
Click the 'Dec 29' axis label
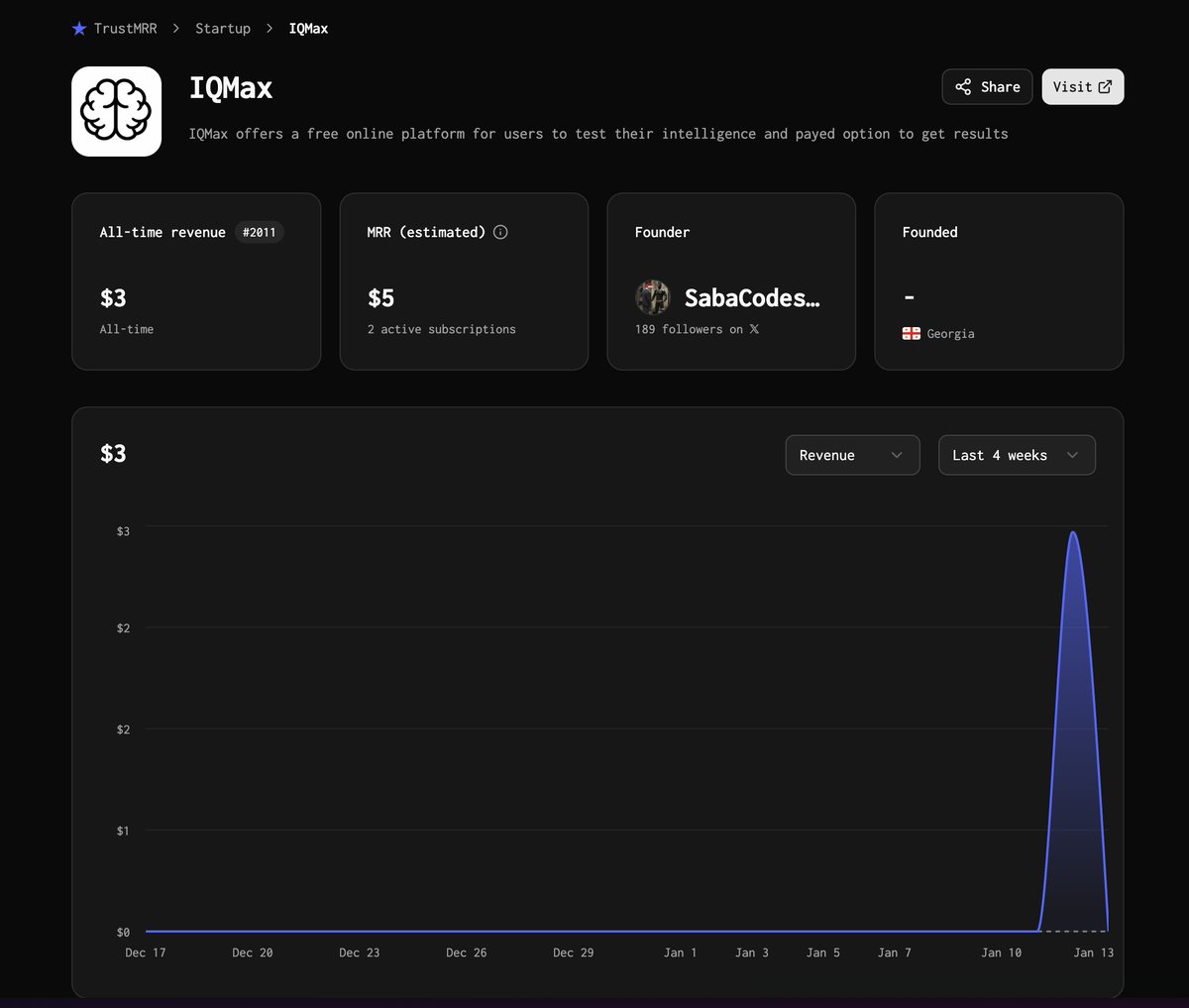coord(574,952)
